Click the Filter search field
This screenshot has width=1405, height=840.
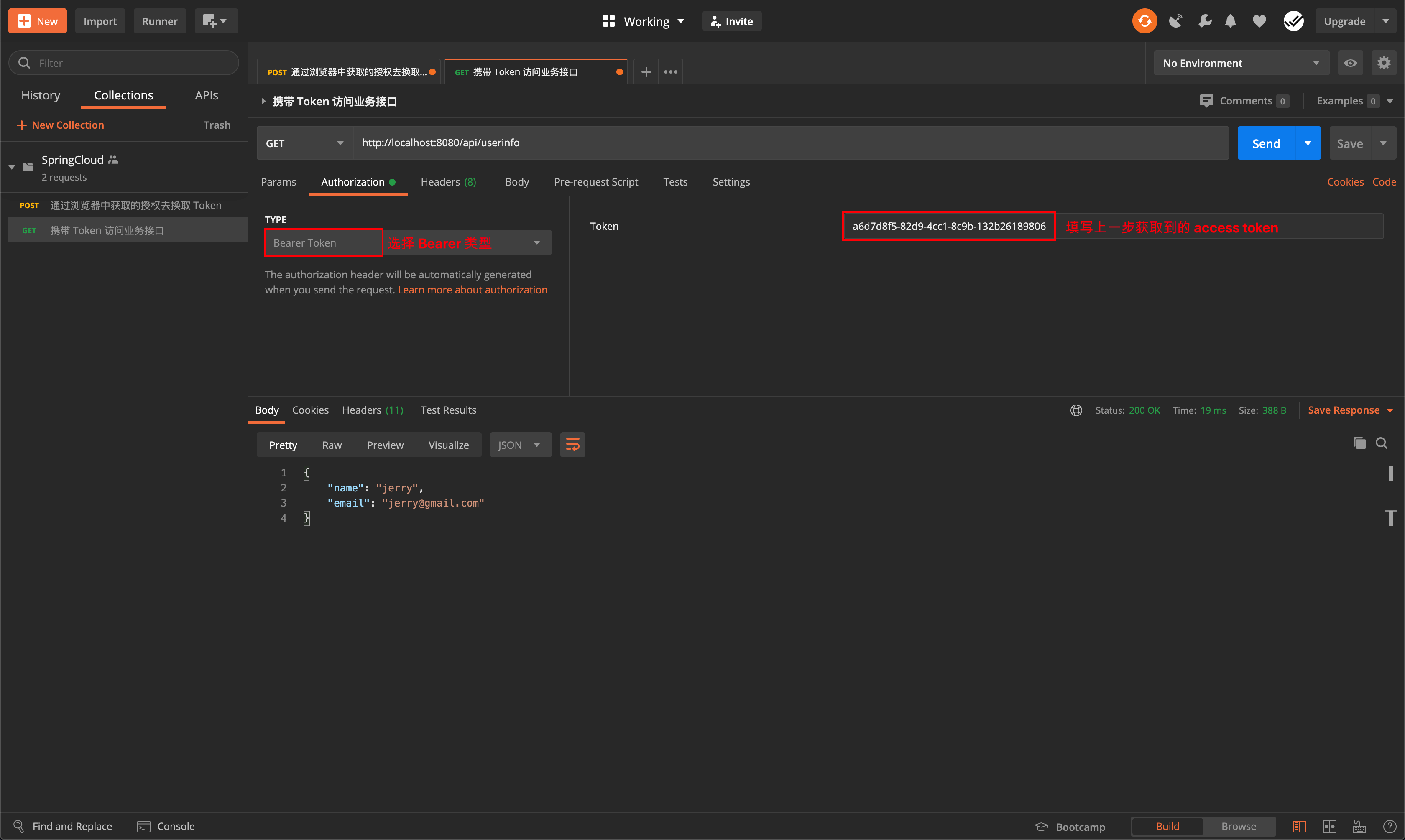123,63
